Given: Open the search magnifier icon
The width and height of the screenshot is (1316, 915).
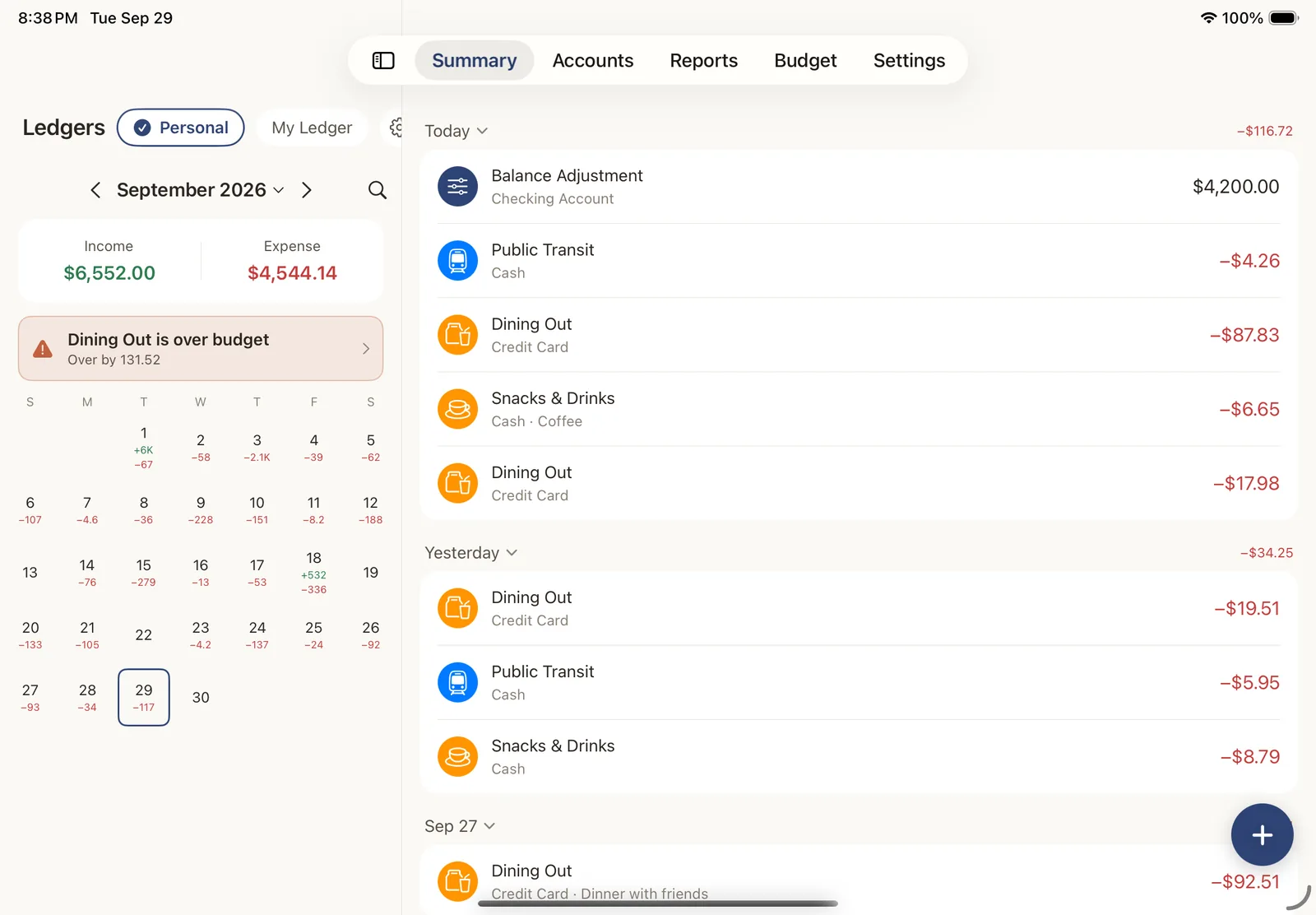Looking at the screenshot, I should click(x=378, y=190).
